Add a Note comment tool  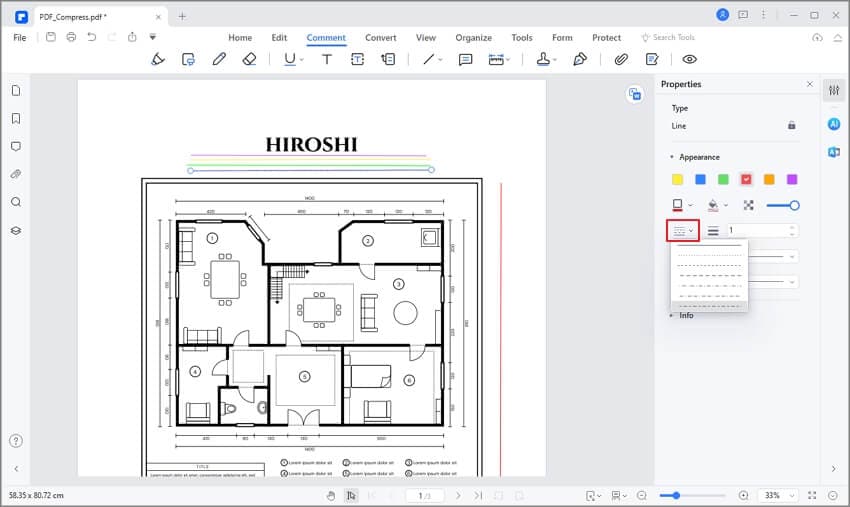pos(465,59)
